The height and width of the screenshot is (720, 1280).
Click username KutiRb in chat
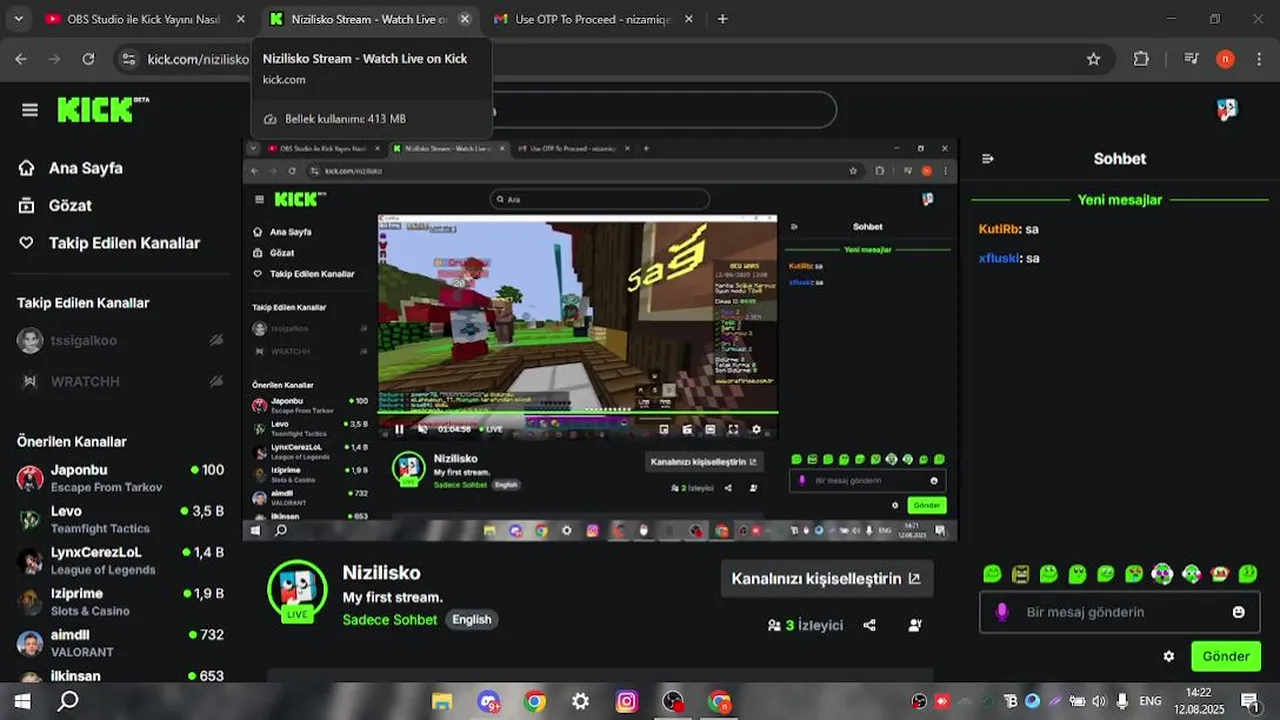coord(999,229)
